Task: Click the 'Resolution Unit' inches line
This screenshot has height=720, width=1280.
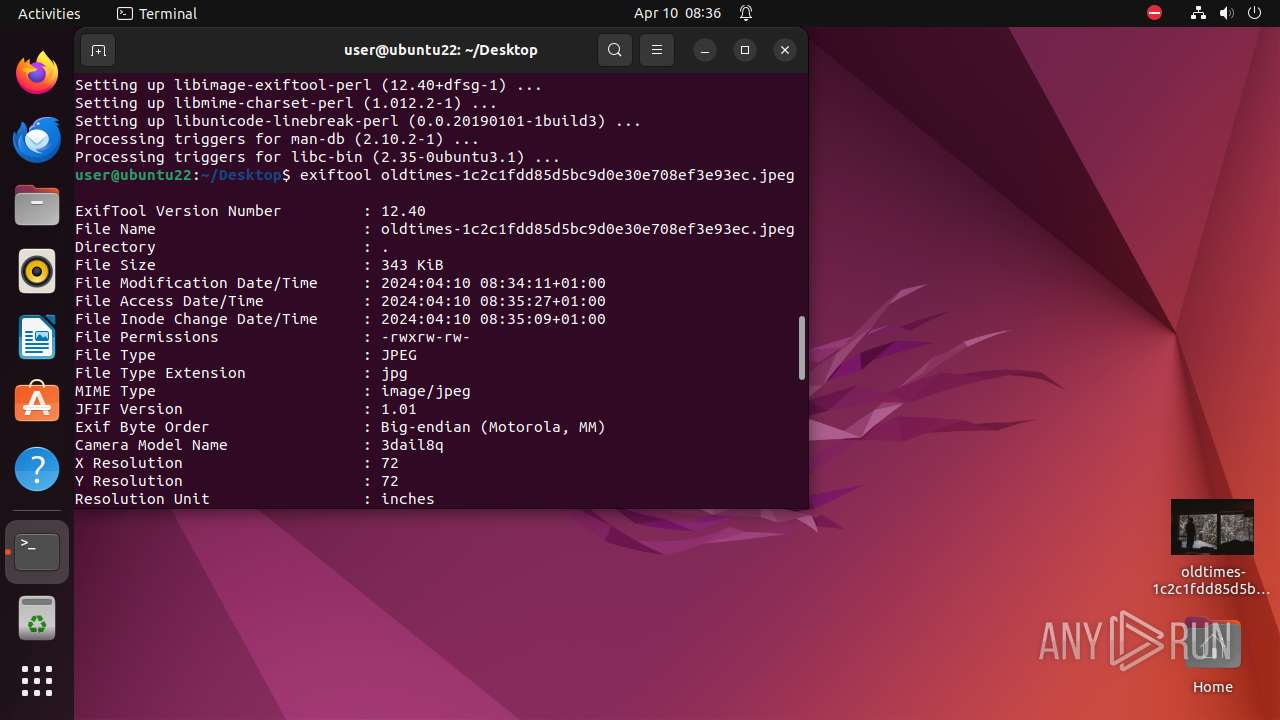Action: (x=254, y=499)
